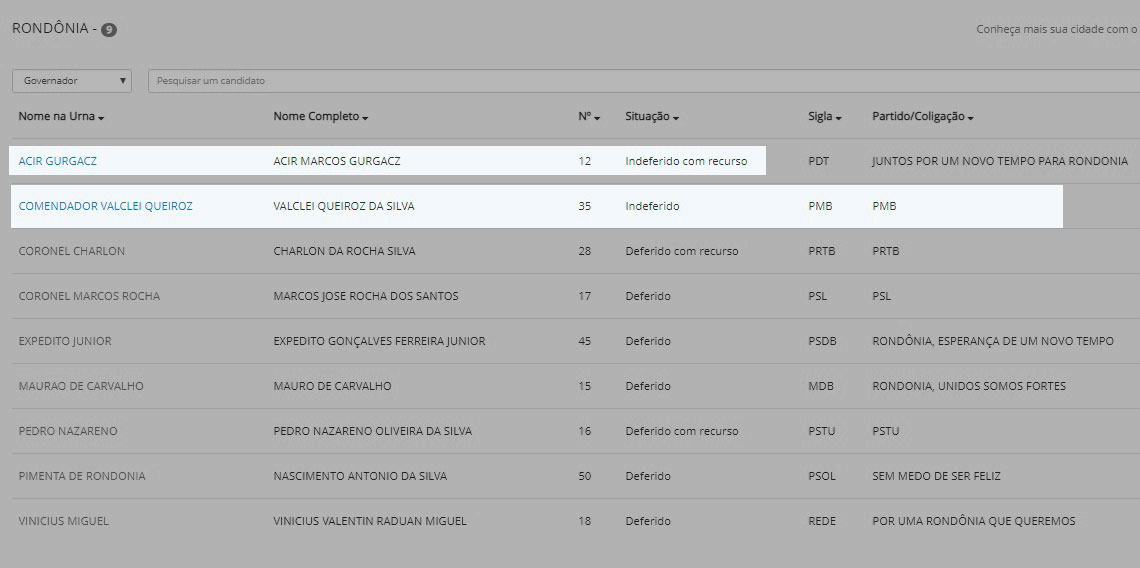Click coalition RONDONIA, UNIDOS SOMOS FORTES
Screen dimensions: 1140x568
click(x=968, y=386)
